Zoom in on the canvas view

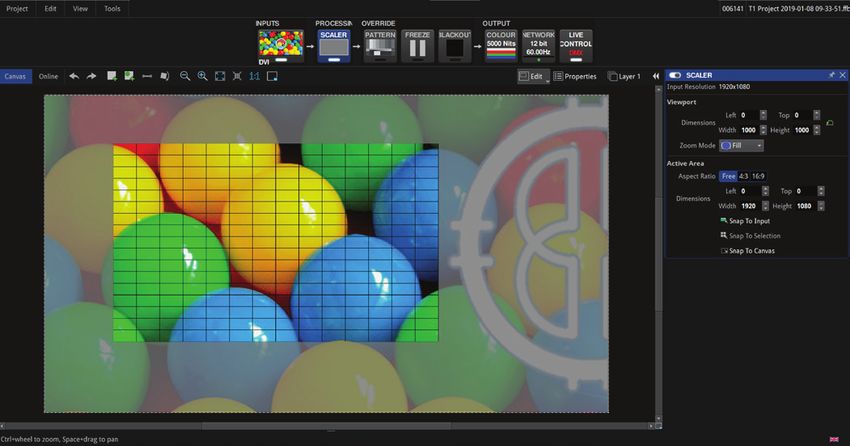tap(202, 76)
